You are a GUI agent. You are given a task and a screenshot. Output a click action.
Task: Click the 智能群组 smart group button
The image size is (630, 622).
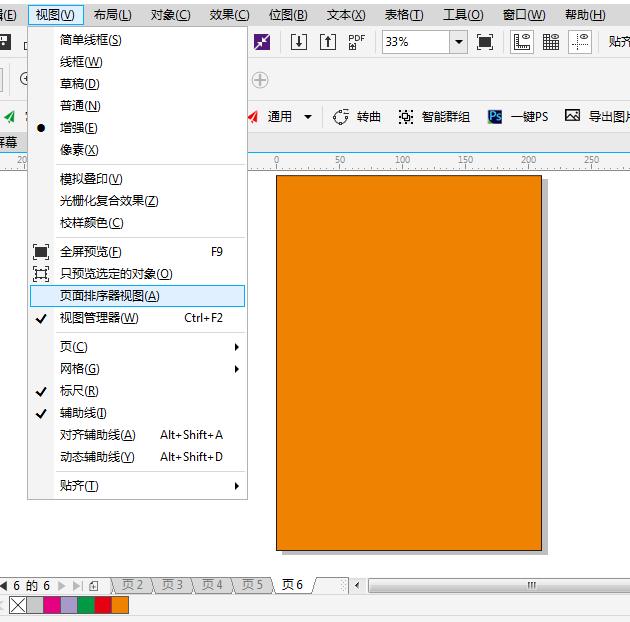pyautogui.click(x=434, y=117)
